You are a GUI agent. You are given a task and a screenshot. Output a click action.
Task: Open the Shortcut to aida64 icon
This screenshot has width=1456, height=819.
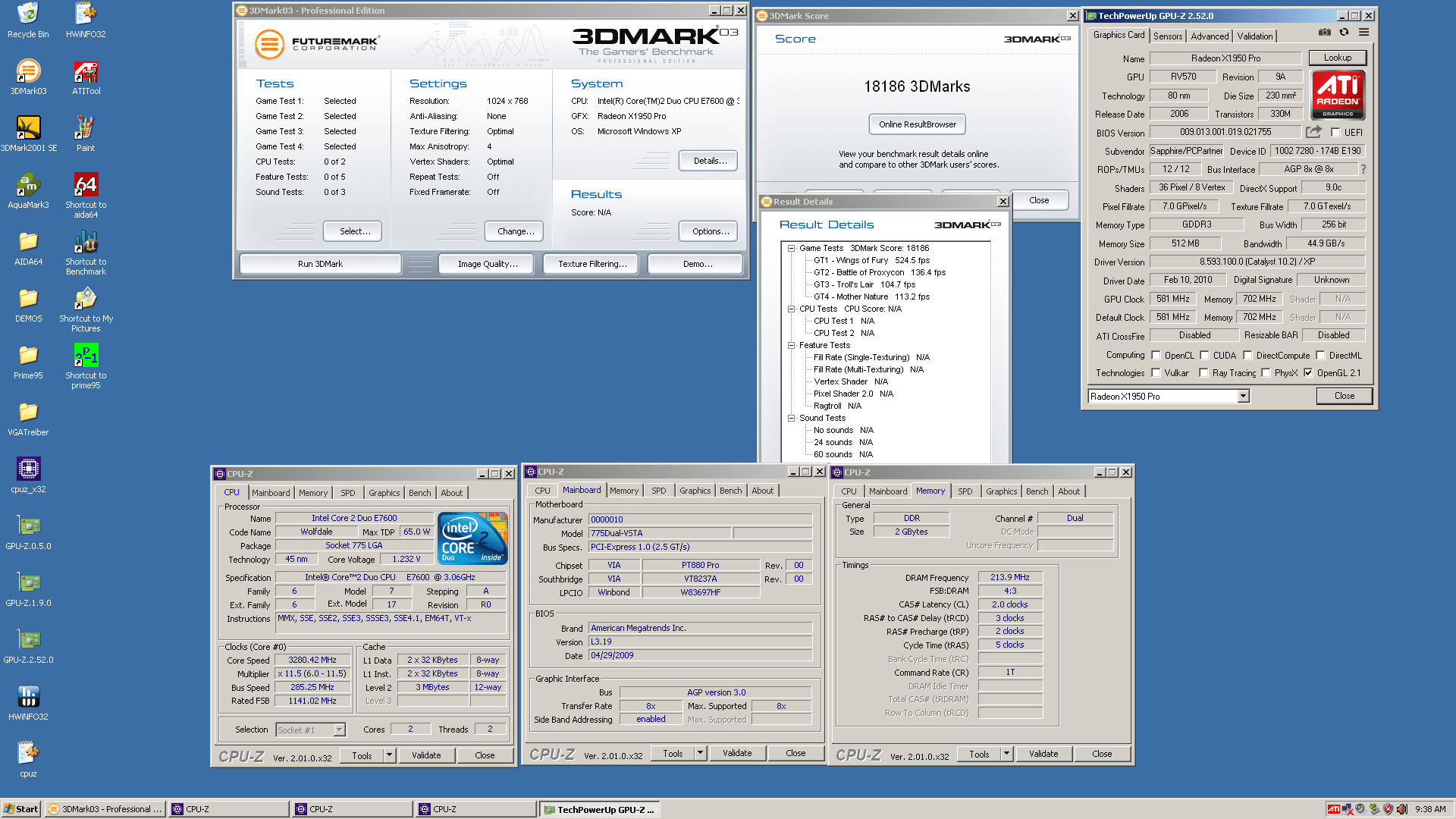[x=86, y=196]
